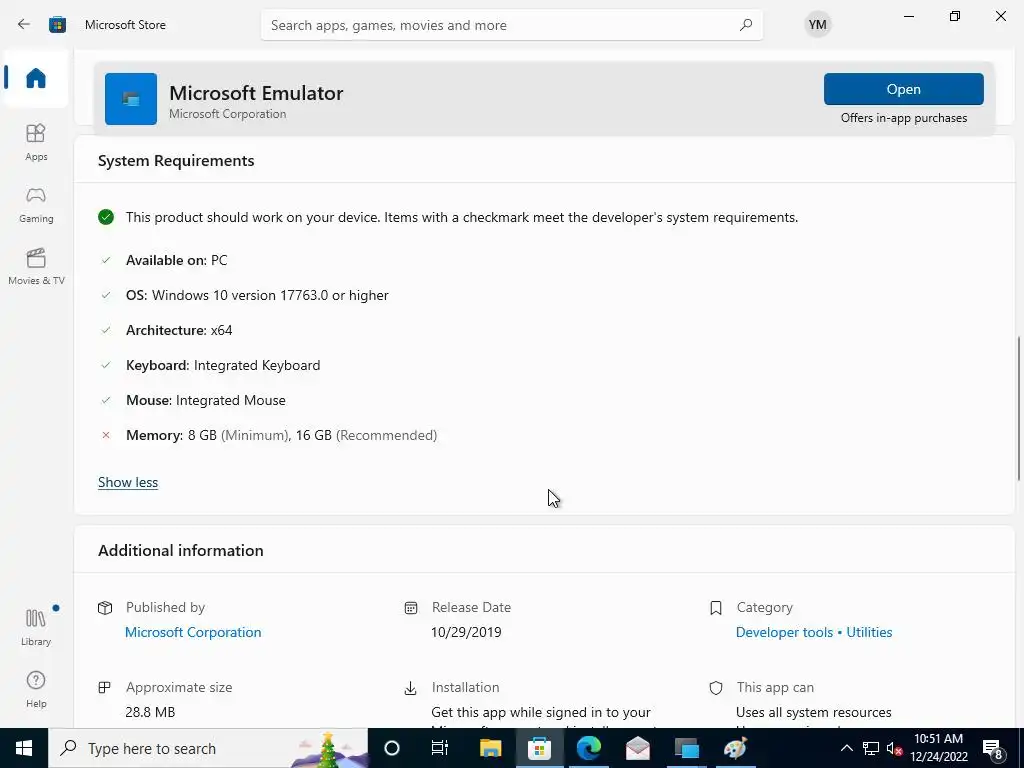Open the Utilities category link
This screenshot has height=768, width=1024.
(x=869, y=632)
